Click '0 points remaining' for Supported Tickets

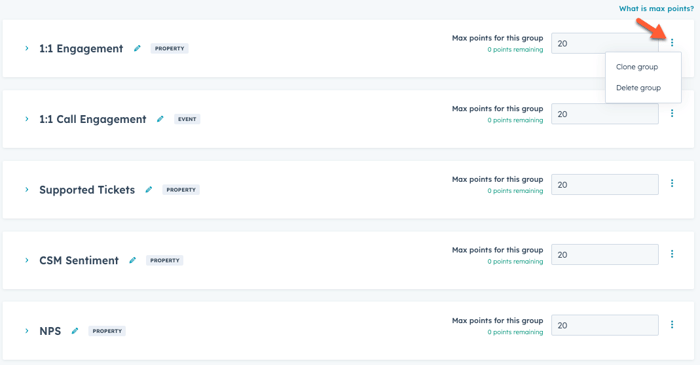pyautogui.click(x=515, y=191)
